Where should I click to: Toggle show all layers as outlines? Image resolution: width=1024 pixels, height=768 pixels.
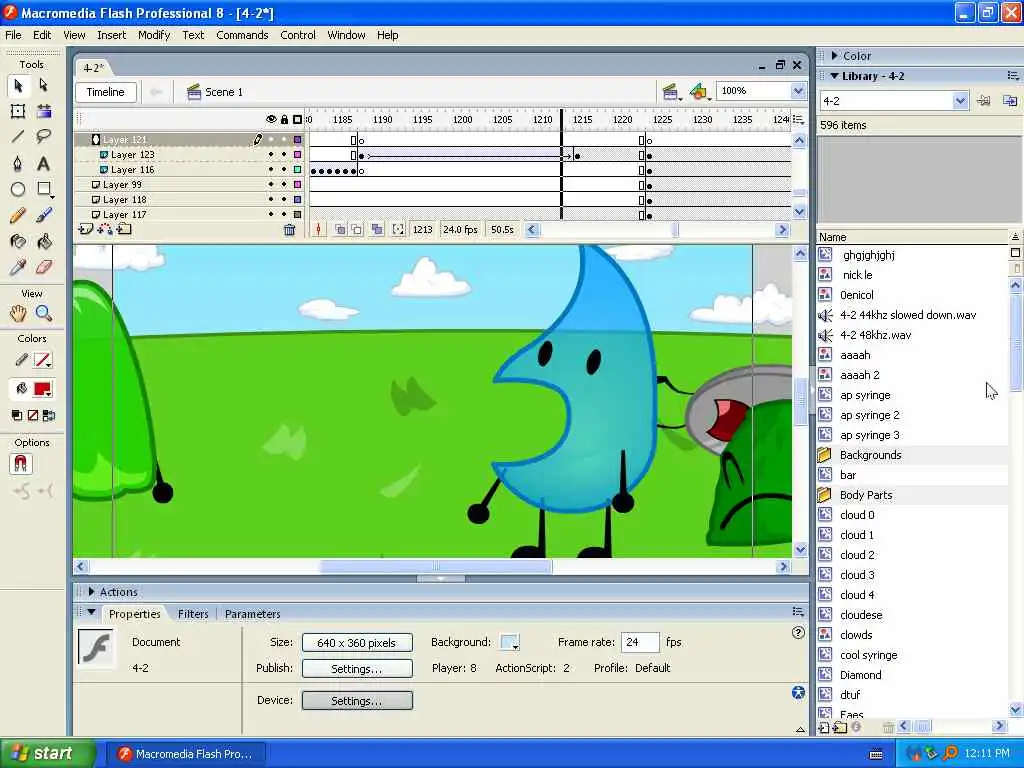click(298, 120)
